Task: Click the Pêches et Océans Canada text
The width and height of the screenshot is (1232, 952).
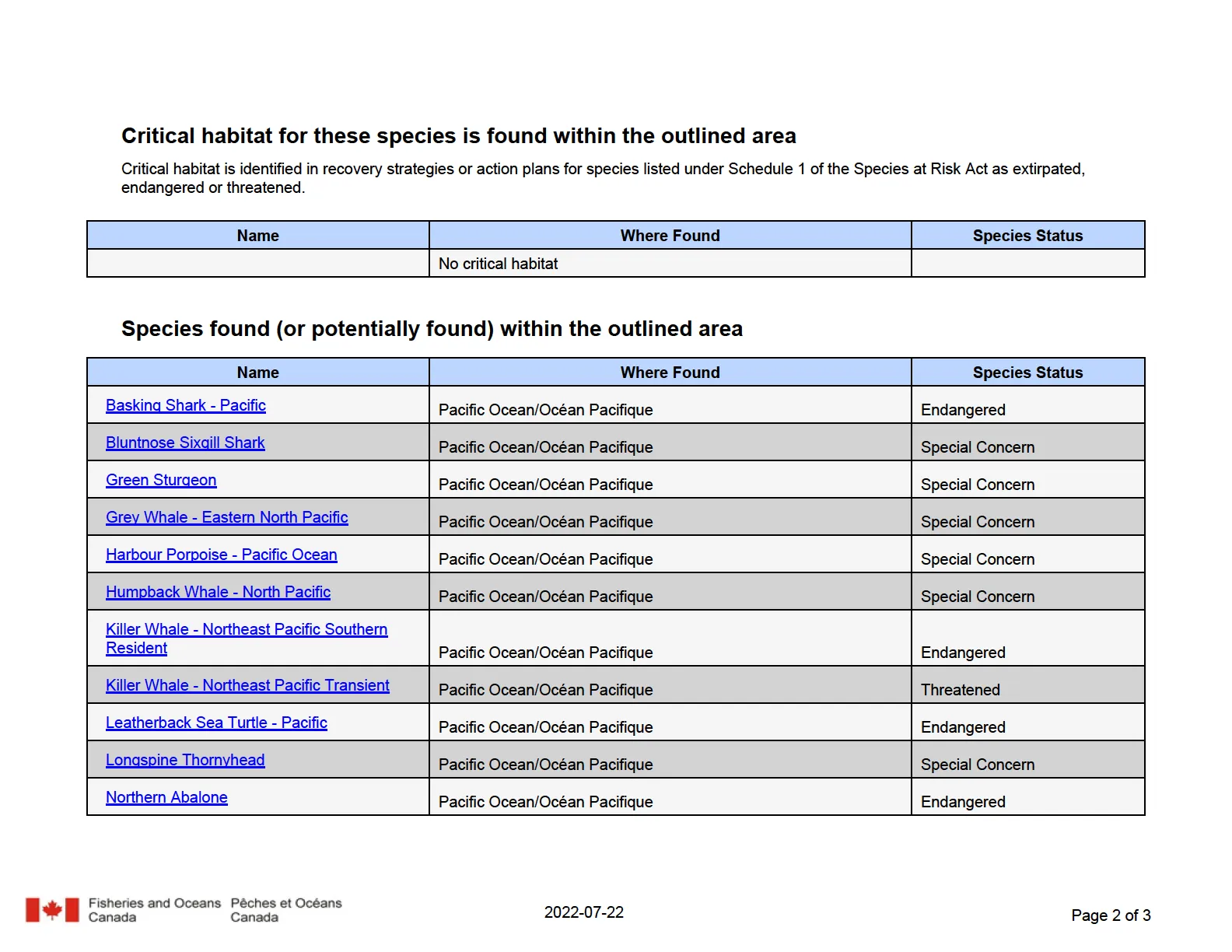Action: tap(286, 910)
